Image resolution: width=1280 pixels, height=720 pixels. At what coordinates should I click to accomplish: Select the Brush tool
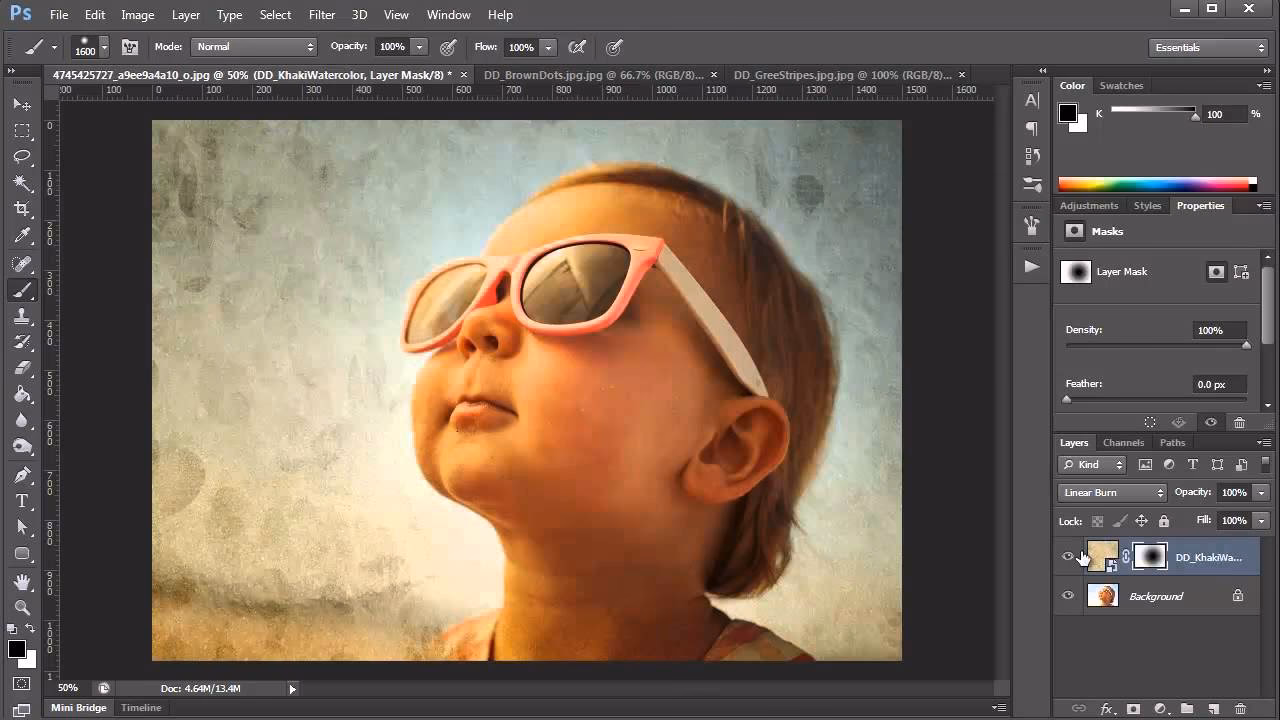23,290
